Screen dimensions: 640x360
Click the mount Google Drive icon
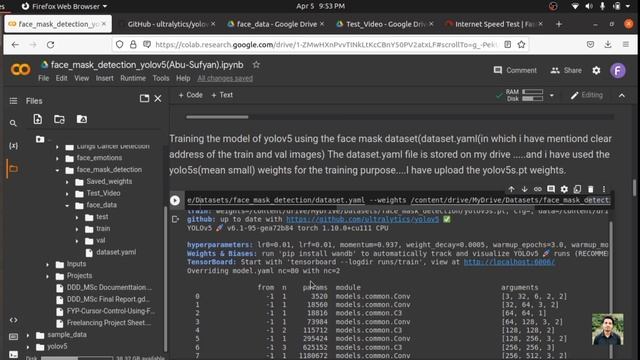click(82, 119)
